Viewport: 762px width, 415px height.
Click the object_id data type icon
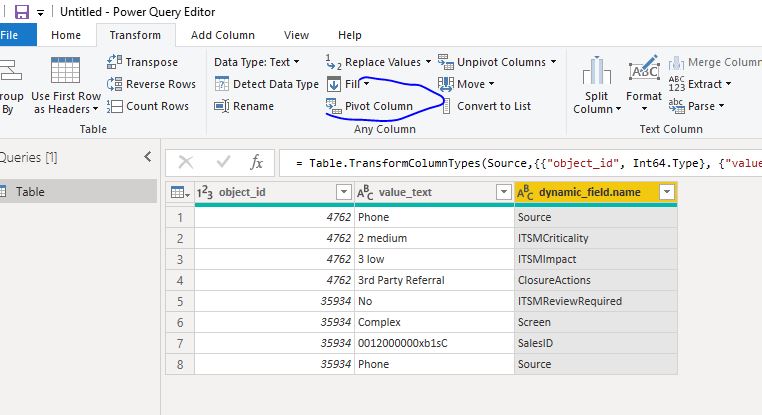point(205,192)
